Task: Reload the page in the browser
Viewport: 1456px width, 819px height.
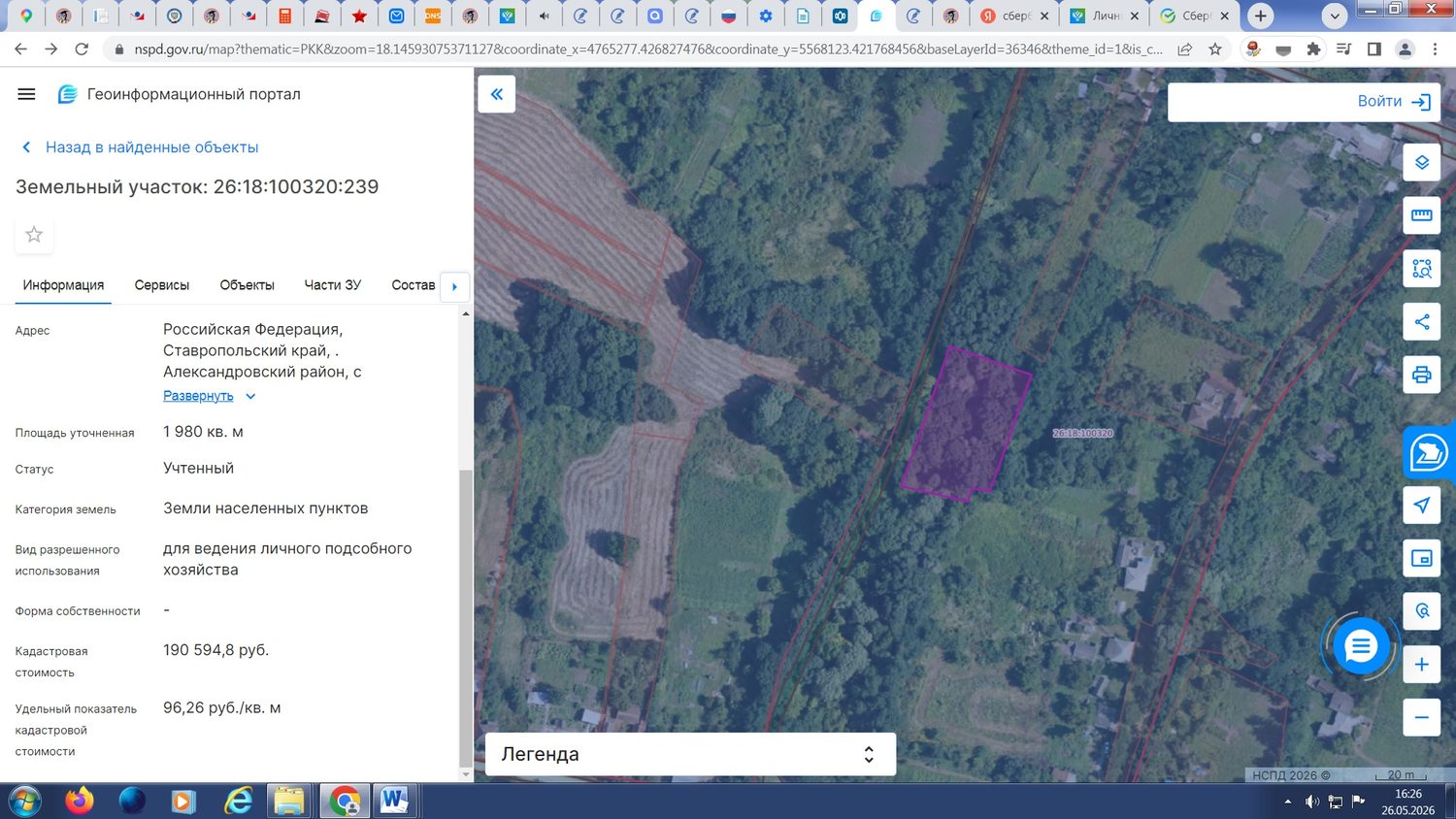Action: [83, 49]
